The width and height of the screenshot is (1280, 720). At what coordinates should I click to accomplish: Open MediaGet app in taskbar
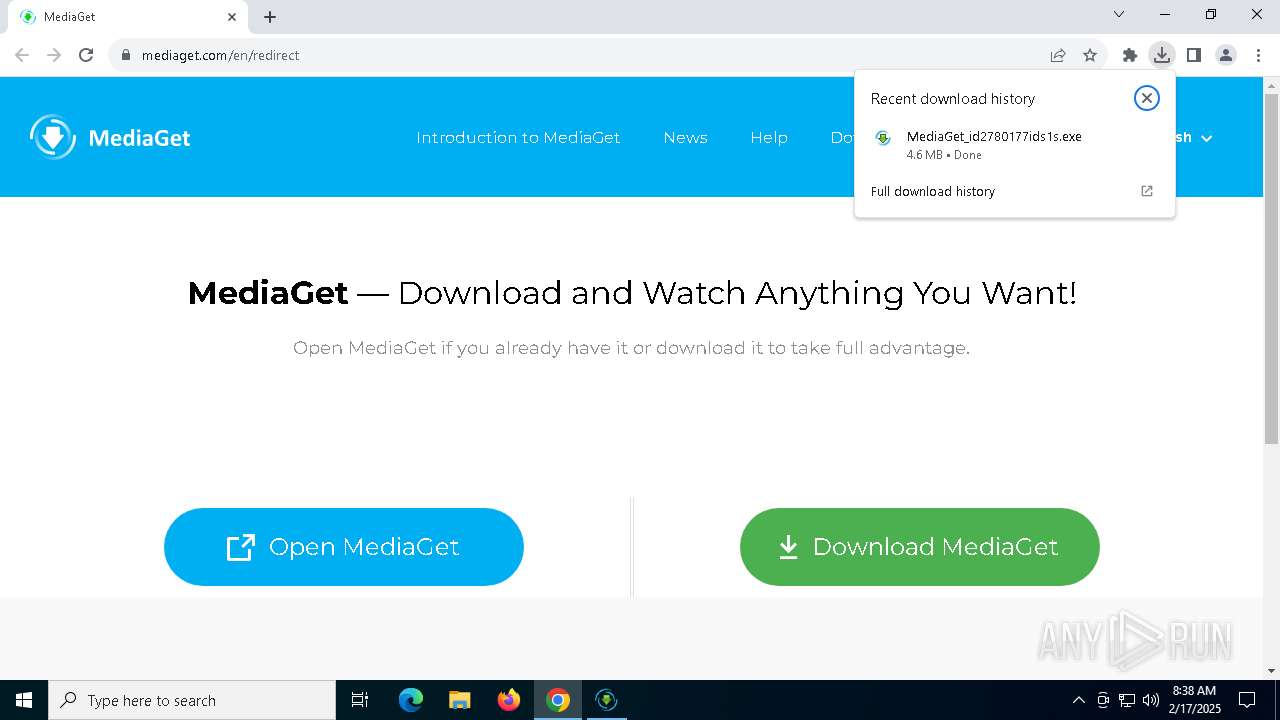click(606, 700)
